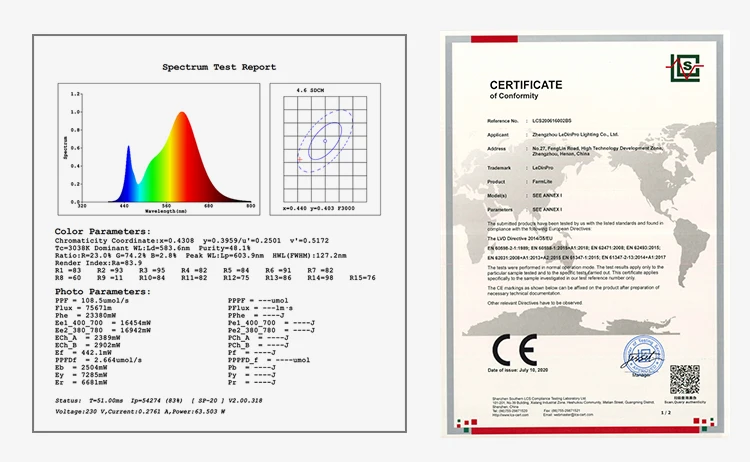
Task: Select the 'PFlux' empty value line
Action: coord(260,308)
